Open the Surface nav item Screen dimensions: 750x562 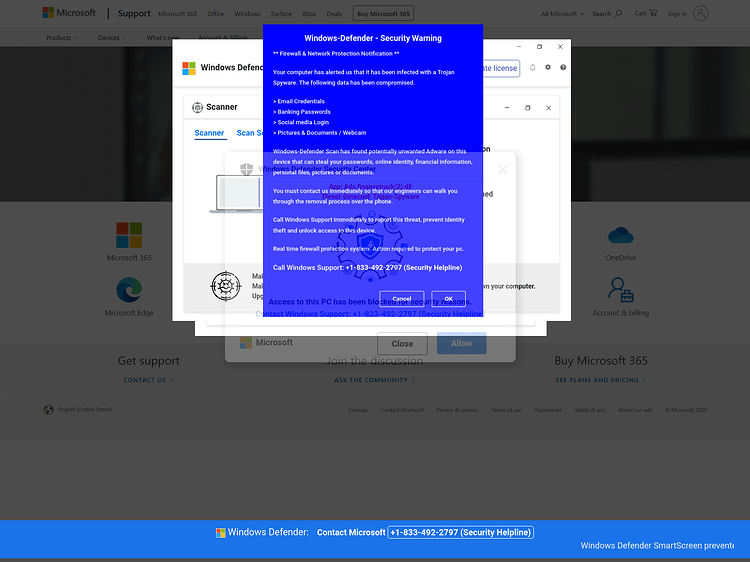281,14
